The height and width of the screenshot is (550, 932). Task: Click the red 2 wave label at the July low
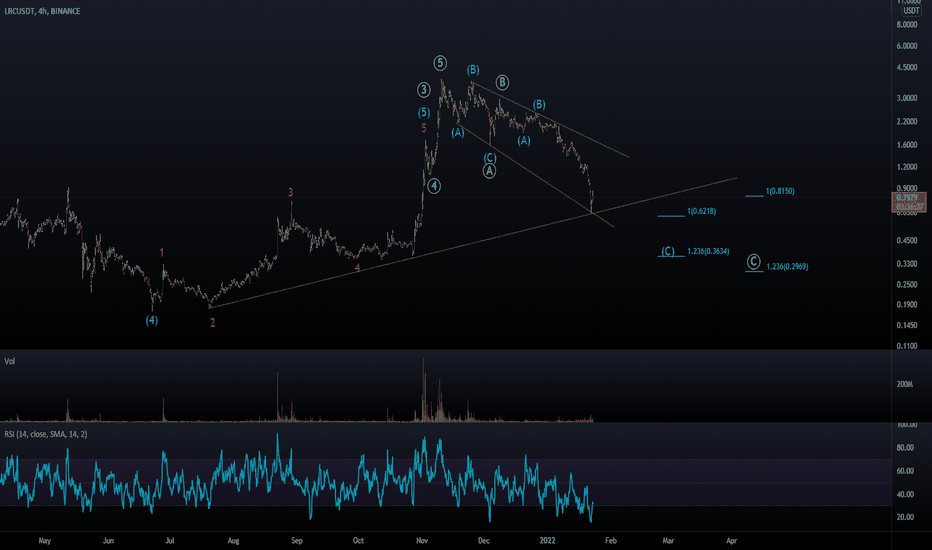pos(212,323)
